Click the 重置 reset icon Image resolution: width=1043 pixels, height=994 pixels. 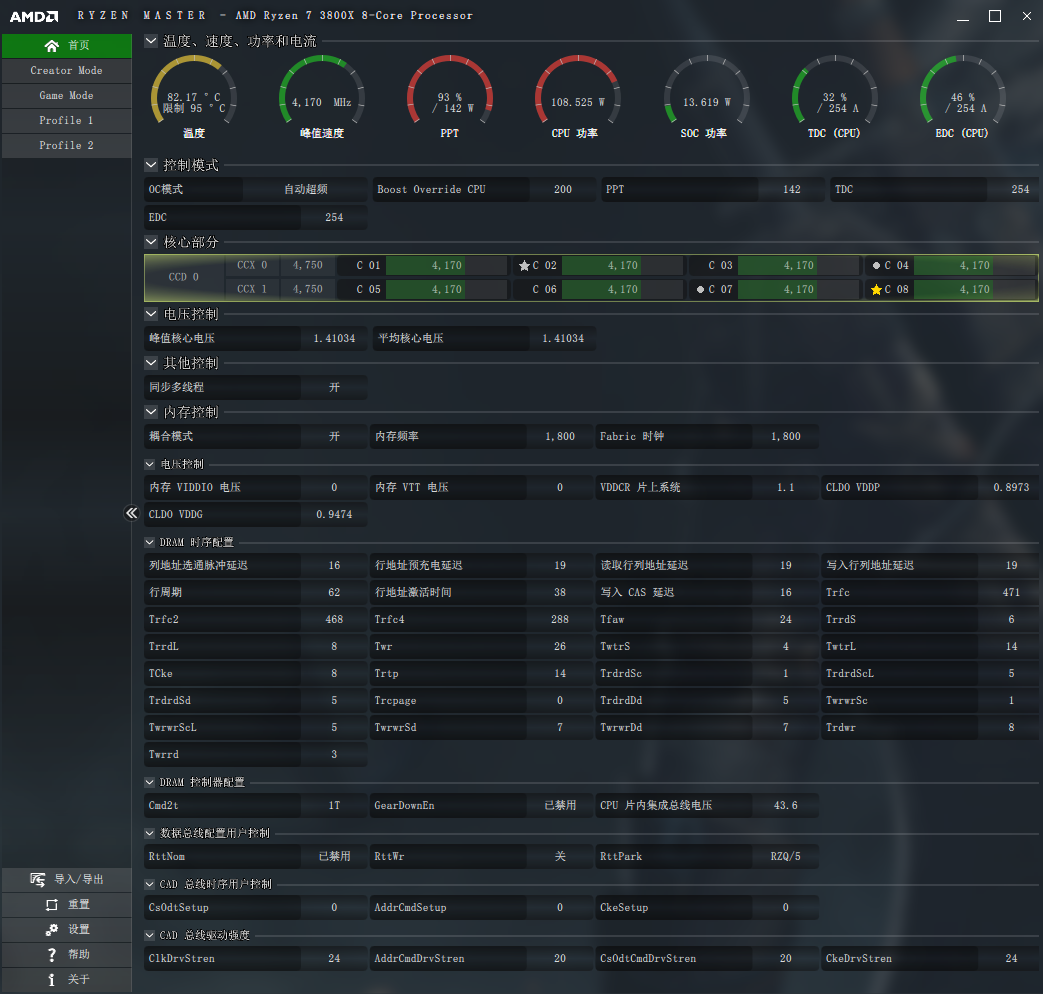(x=52, y=905)
